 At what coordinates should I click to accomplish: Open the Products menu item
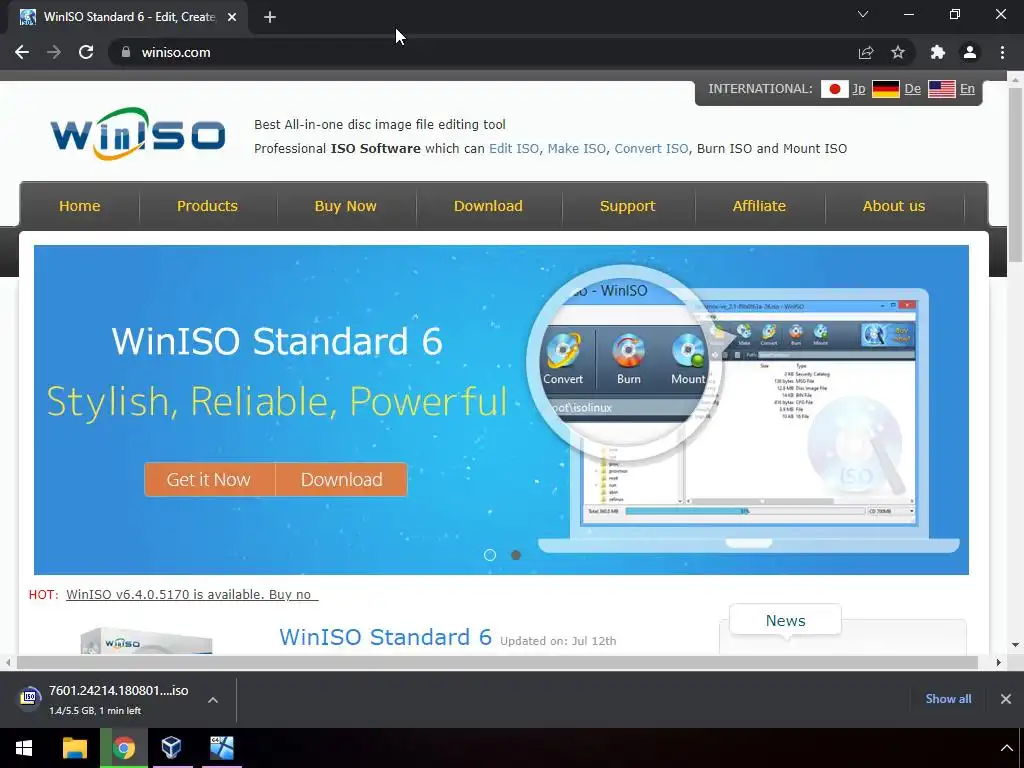(207, 206)
